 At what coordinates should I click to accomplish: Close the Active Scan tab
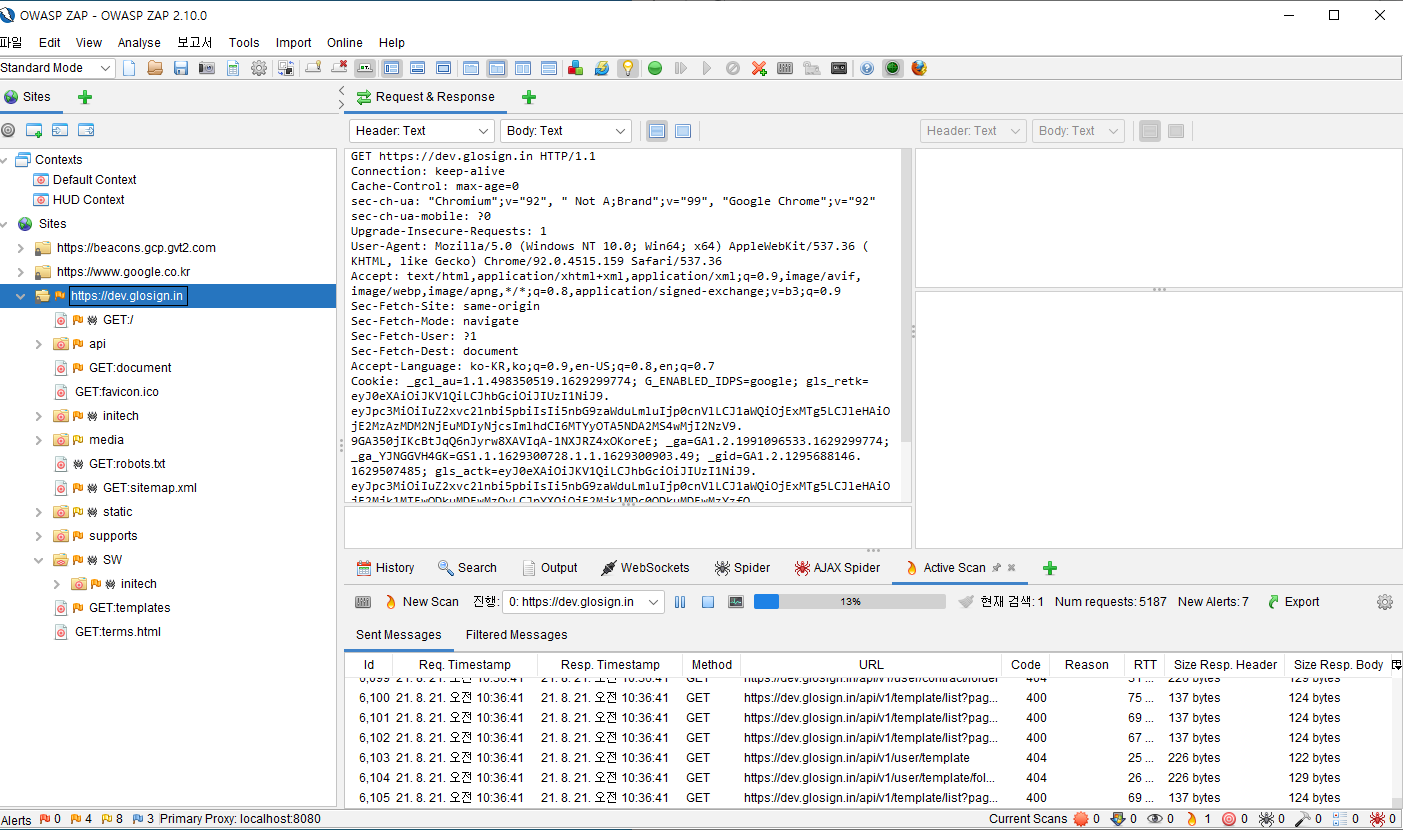[x=1011, y=567]
